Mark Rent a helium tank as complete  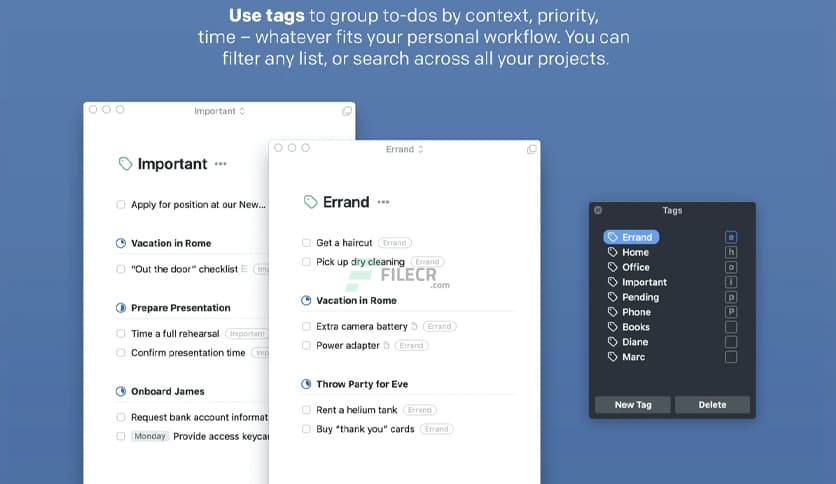(307, 410)
